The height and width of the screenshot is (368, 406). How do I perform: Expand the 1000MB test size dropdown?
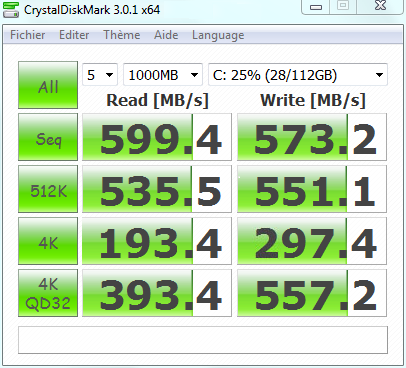pyautogui.click(x=163, y=75)
